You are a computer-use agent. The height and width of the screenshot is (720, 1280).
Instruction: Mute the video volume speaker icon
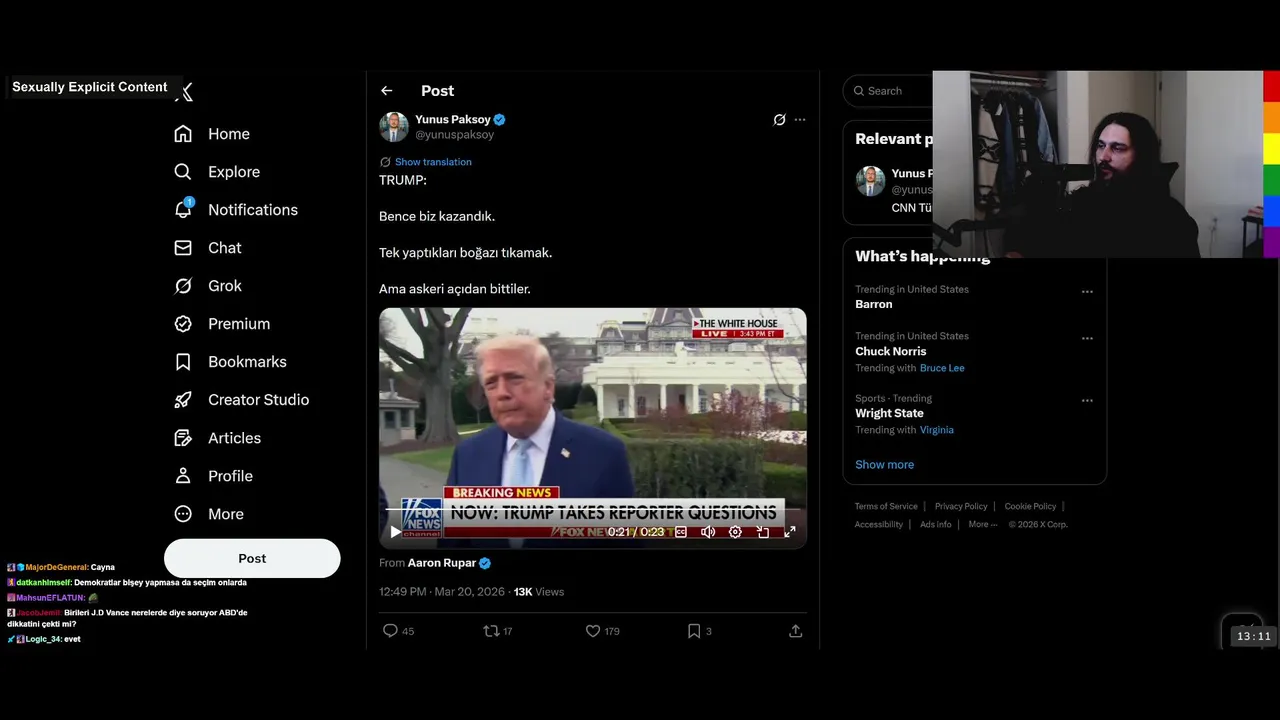point(708,532)
